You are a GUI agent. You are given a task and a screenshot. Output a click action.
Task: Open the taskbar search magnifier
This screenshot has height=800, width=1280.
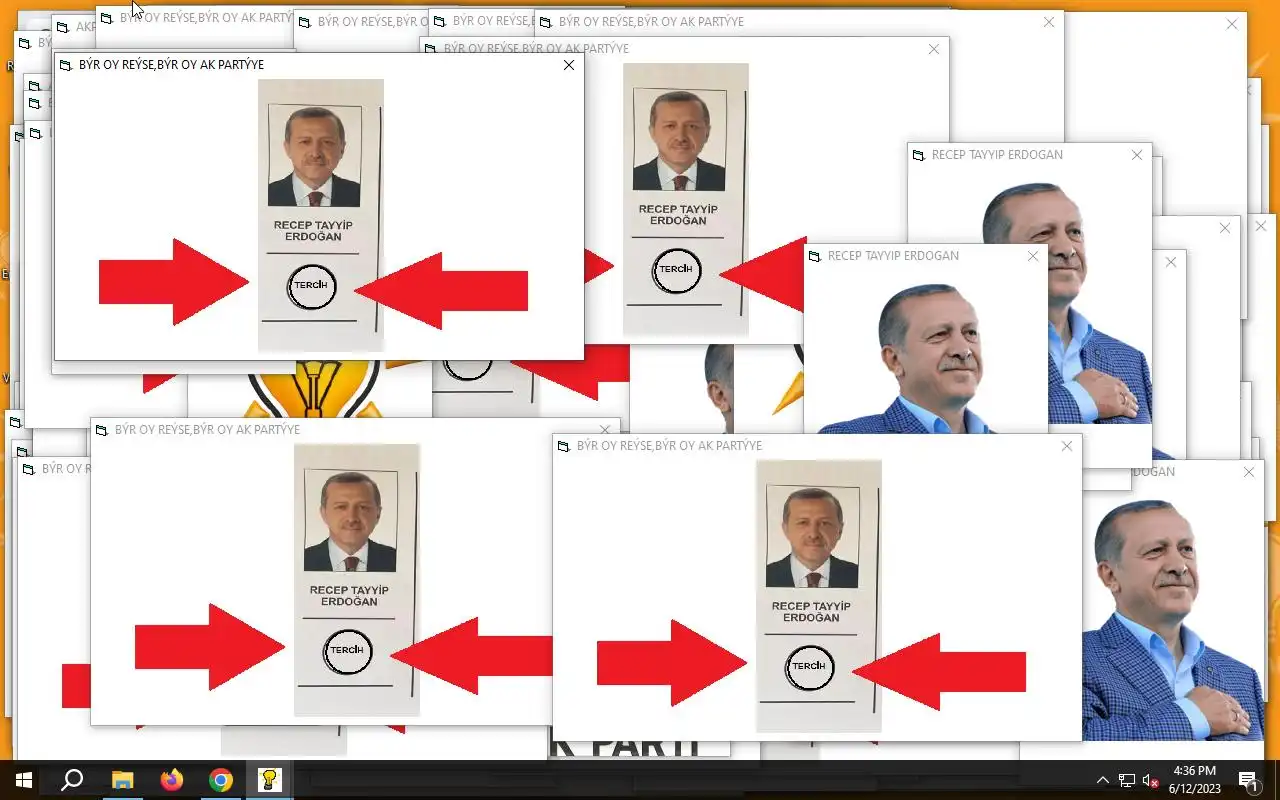(x=72, y=780)
